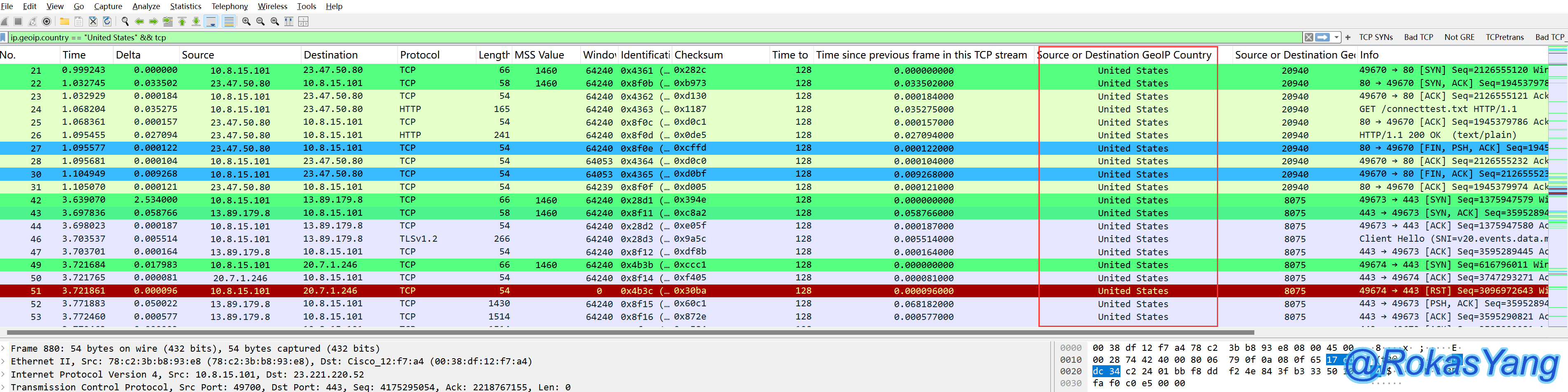Open the Statistics menu

[x=185, y=6]
